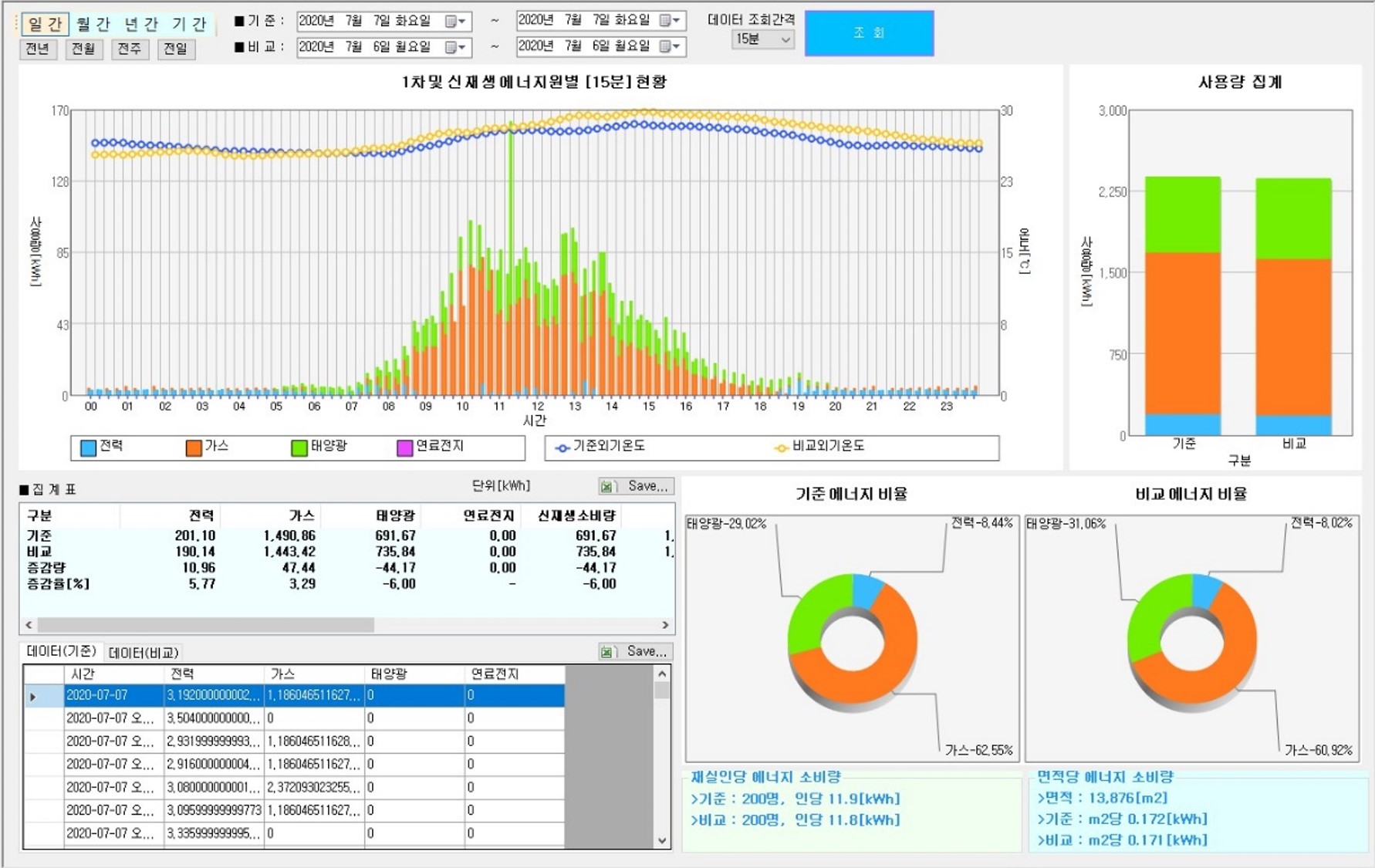Click the blue 조회 search button

tap(869, 33)
